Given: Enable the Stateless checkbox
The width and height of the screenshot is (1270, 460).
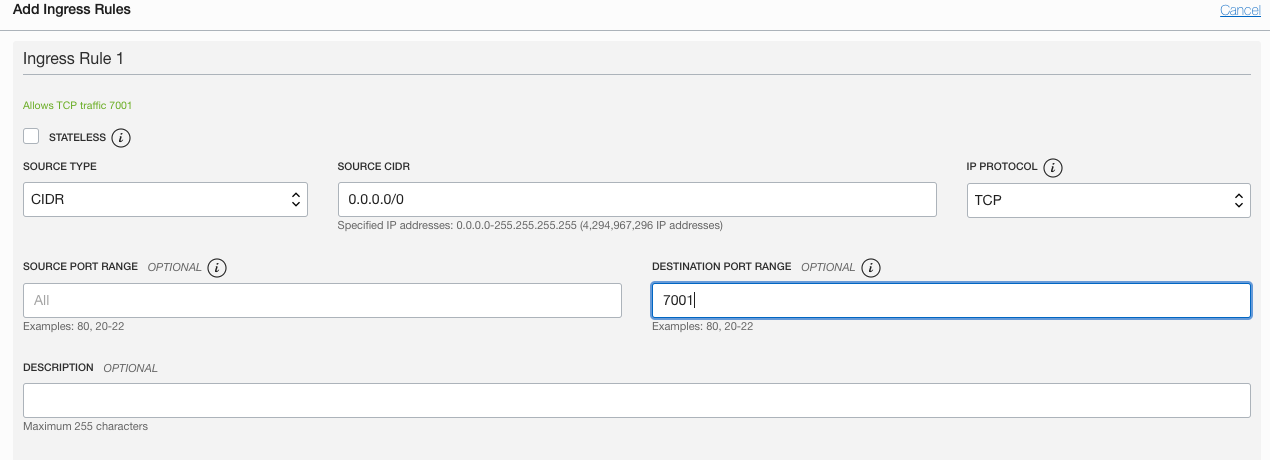Looking at the screenshot, I should coord(31,136).
